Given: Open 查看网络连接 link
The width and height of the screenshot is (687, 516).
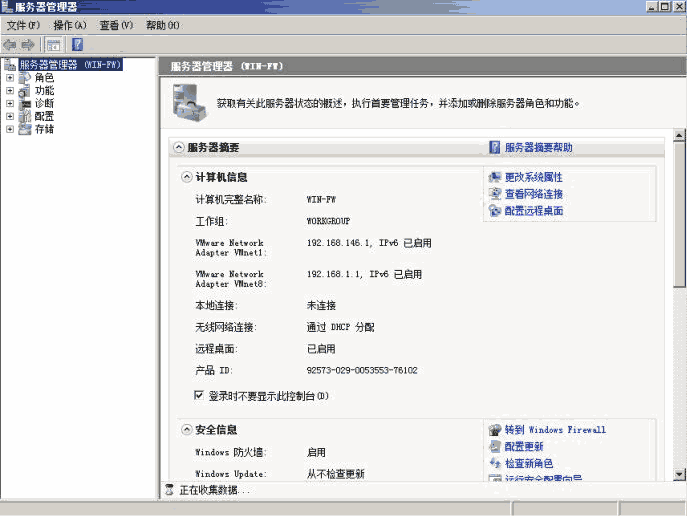Looking at the screenshot, I should pyautogui.click(x=534, y=194).
